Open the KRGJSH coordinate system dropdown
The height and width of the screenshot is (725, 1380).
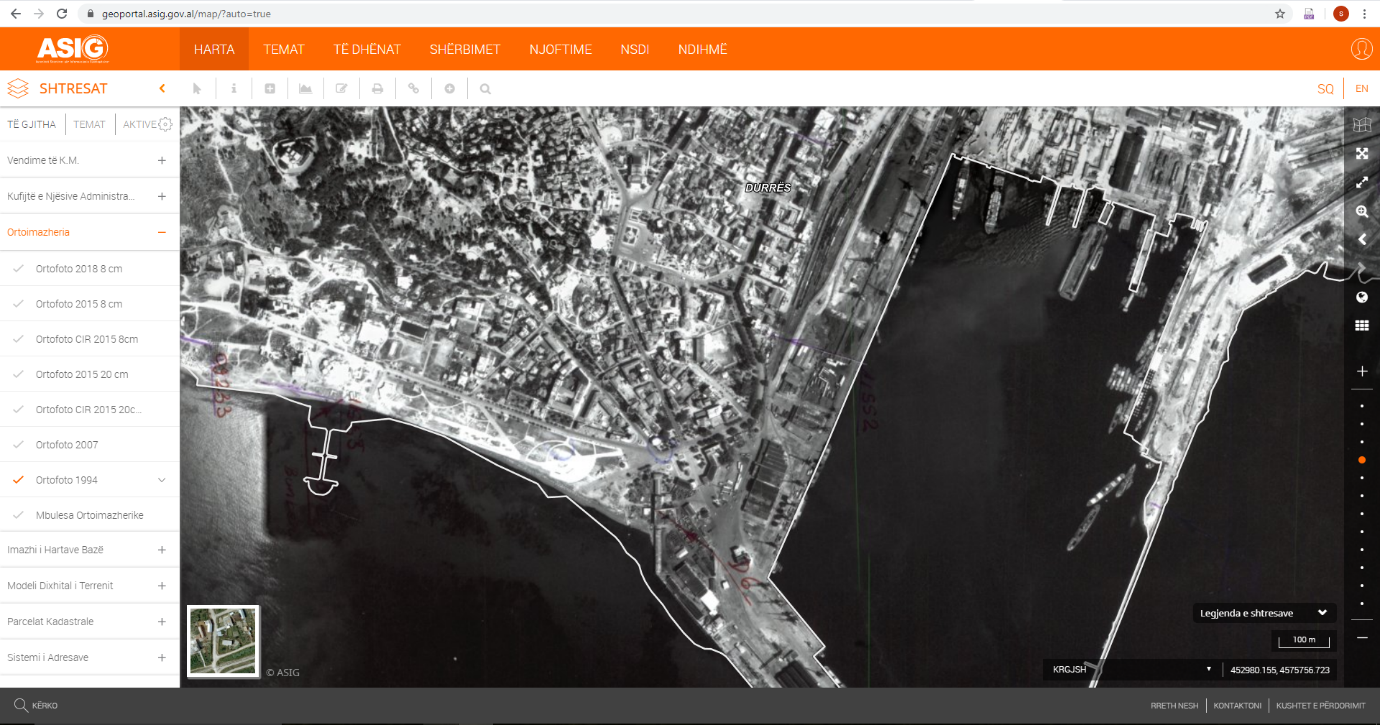pos(1132,670)
